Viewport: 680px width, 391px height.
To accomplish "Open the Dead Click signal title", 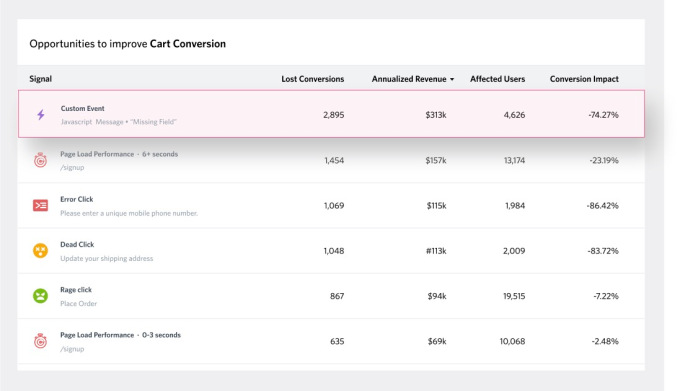I will coord(77,244).
